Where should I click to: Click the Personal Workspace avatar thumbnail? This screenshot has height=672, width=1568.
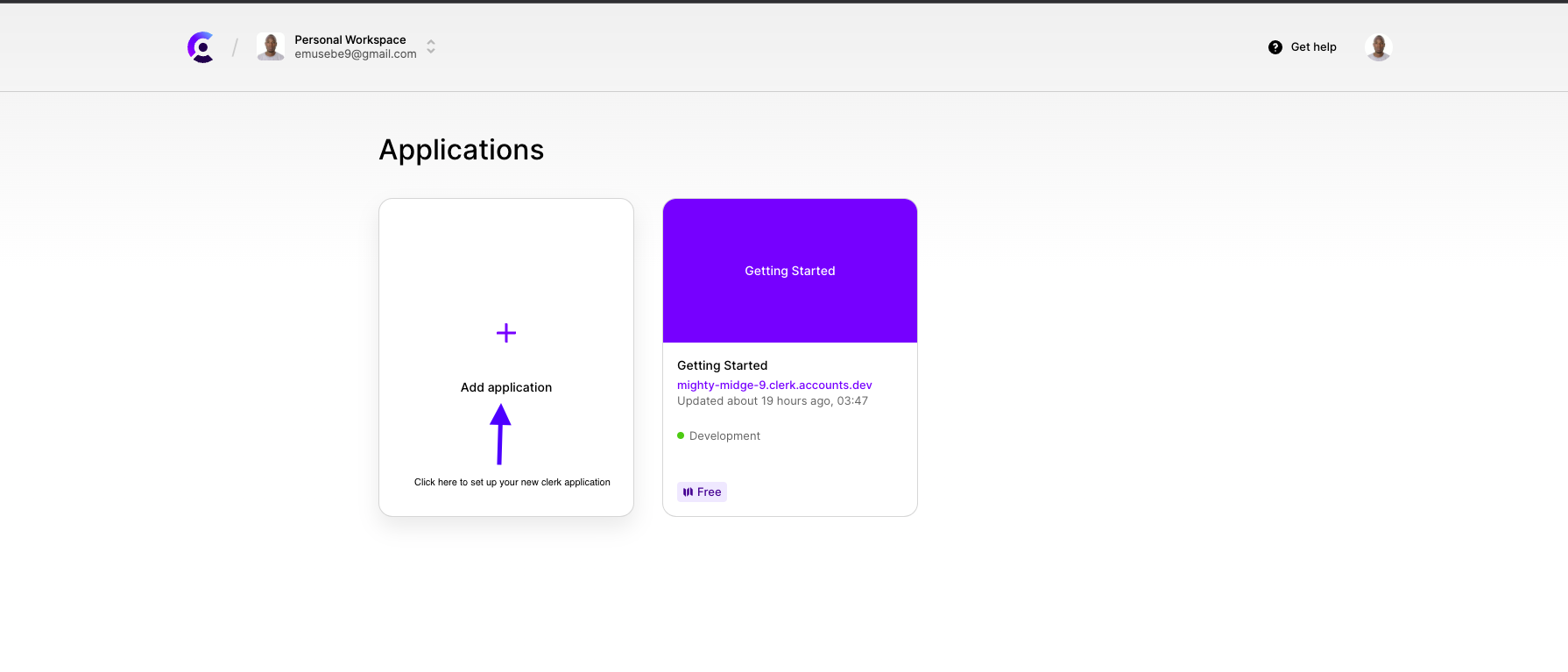271,46
